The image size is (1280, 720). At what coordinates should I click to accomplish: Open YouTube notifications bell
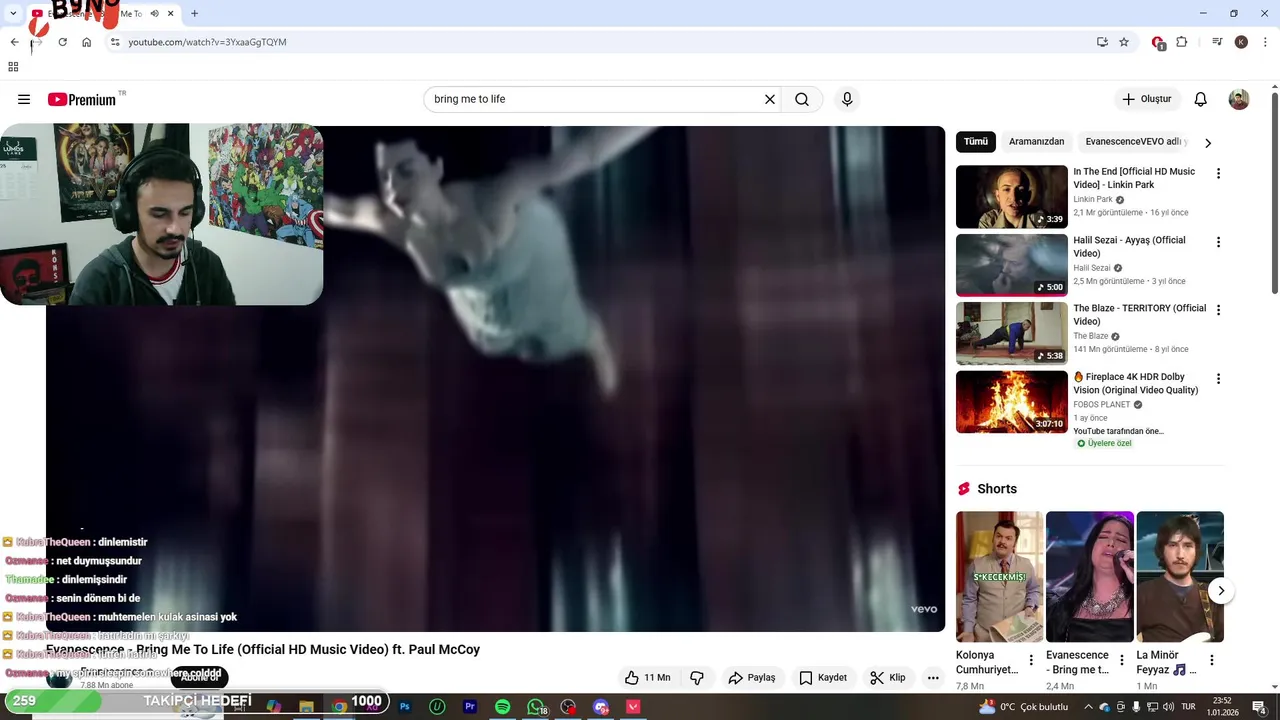tap(1200, 99)
